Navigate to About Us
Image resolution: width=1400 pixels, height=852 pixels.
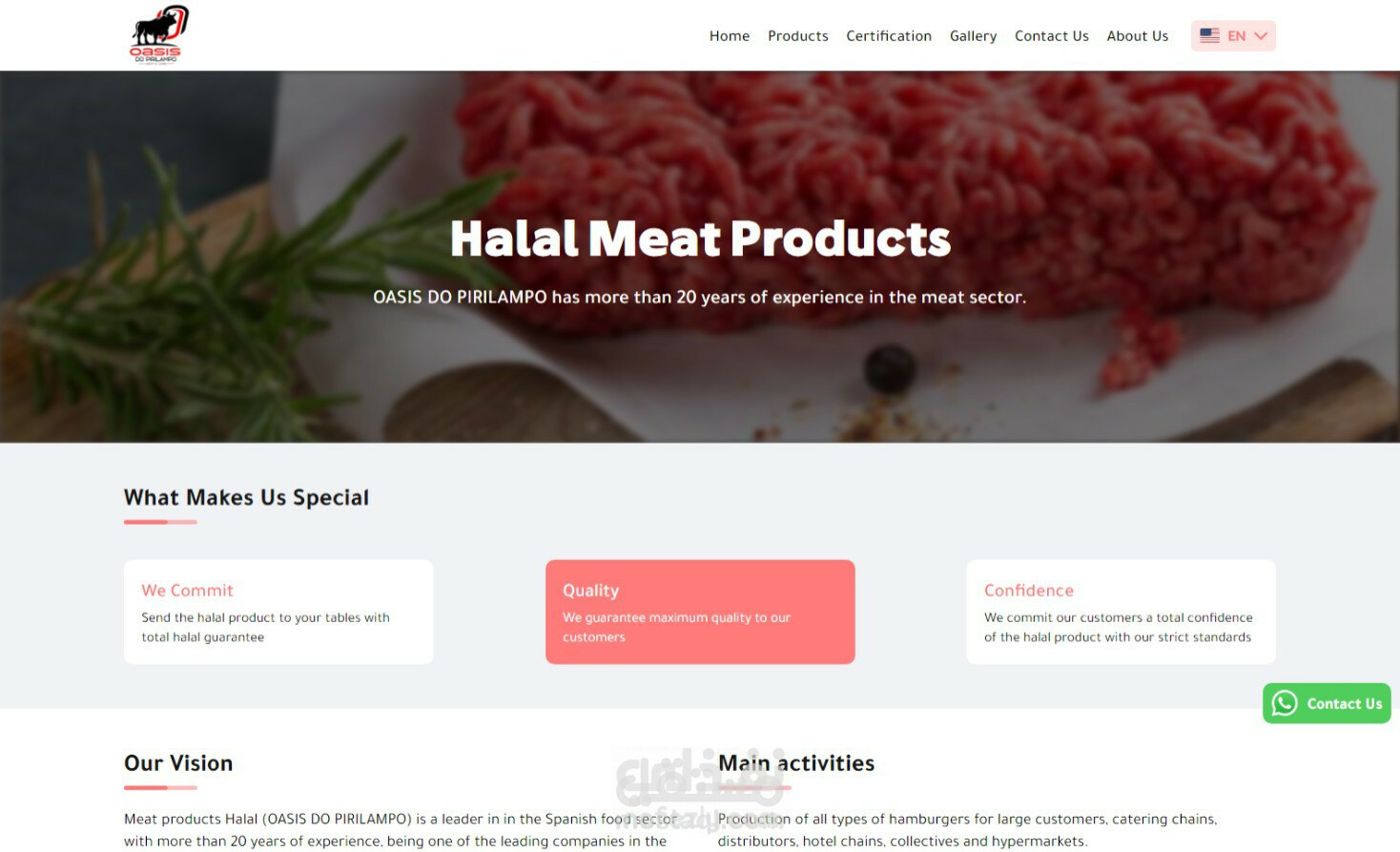(1138, 36)
